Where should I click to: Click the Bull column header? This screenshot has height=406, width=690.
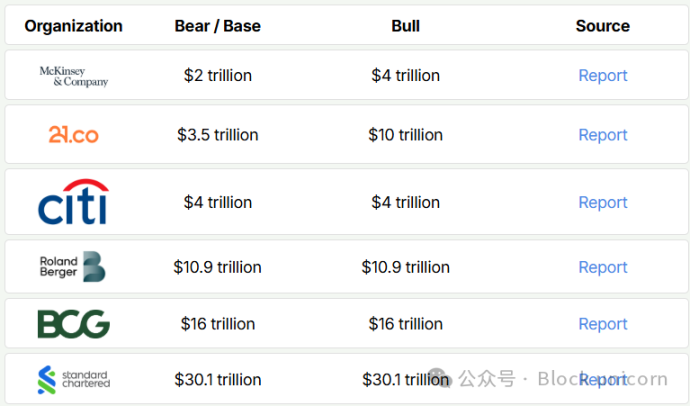[x=405, y=26]
